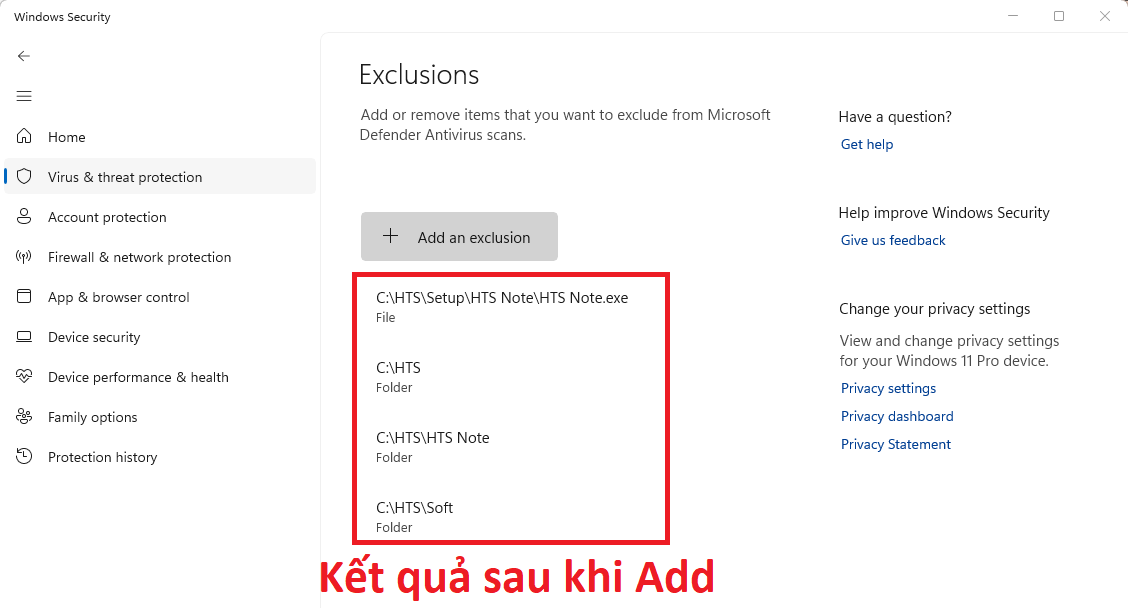Click the Protection history clock icon
Image resolution: width=1128 pixels, height=608 pixels.
tap(24, 456)
